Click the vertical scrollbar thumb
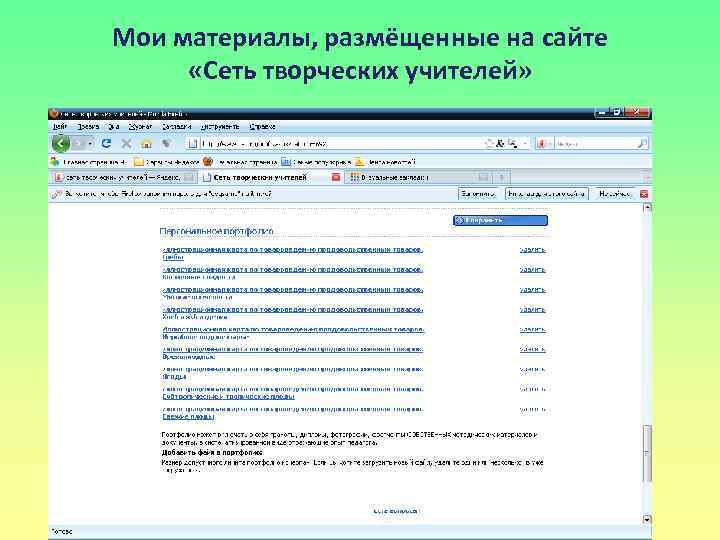720x540 pixels. 647,453
